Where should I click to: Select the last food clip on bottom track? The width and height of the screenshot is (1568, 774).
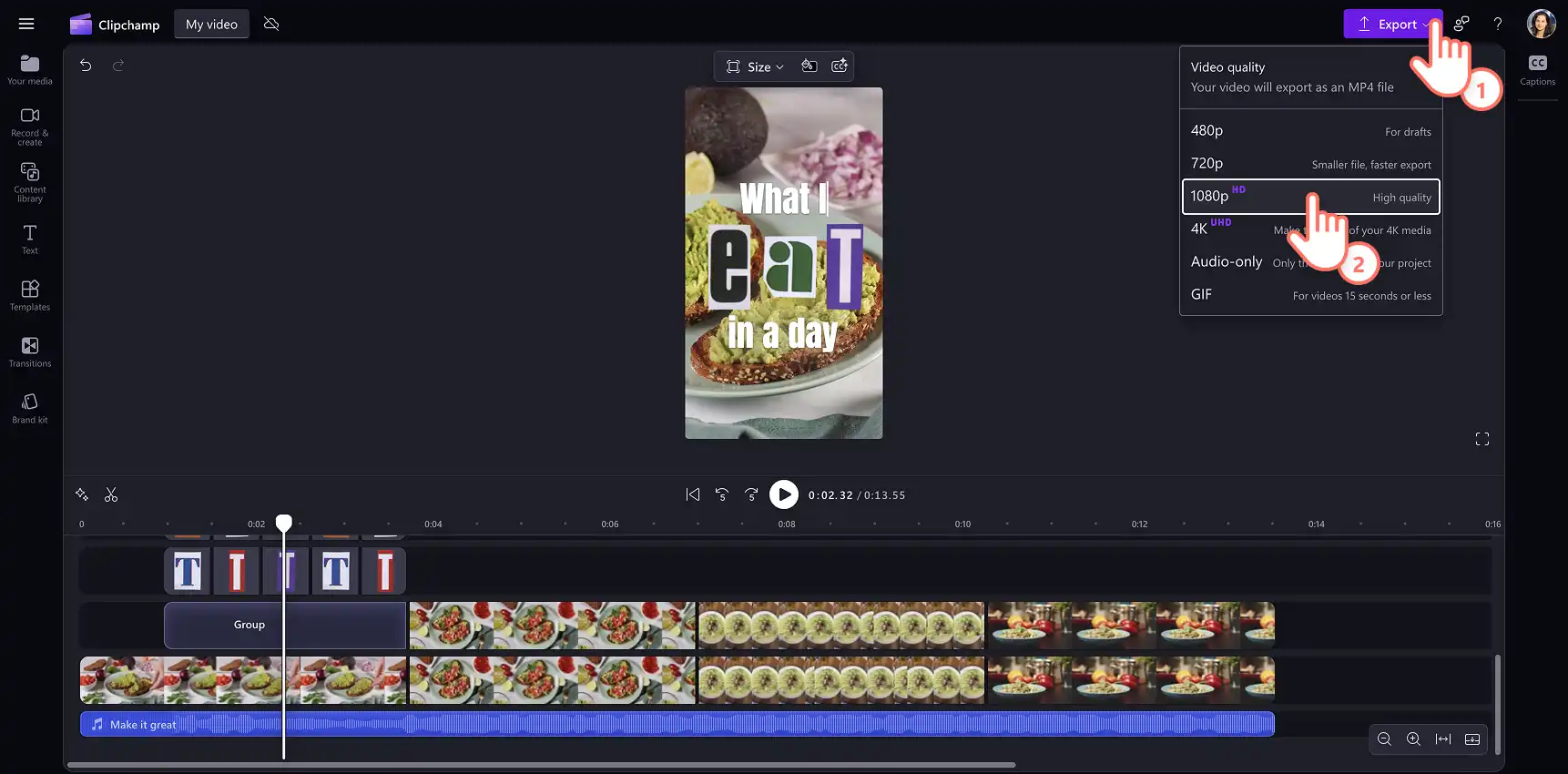pyautogui.click(x=1132, y=680)
